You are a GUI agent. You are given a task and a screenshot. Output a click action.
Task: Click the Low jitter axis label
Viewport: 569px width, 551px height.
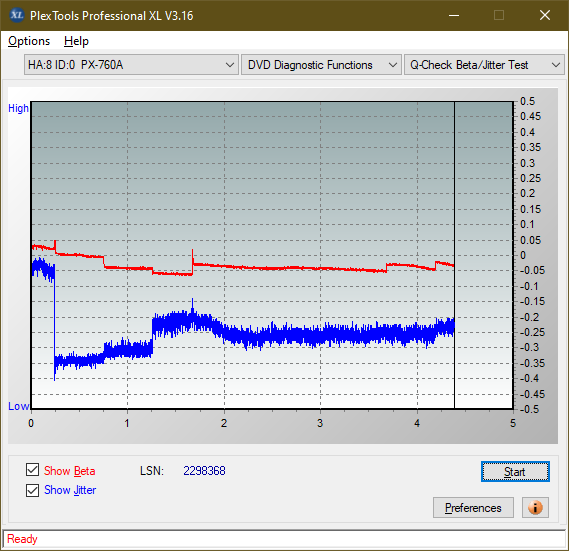click(x=19, y=406)
